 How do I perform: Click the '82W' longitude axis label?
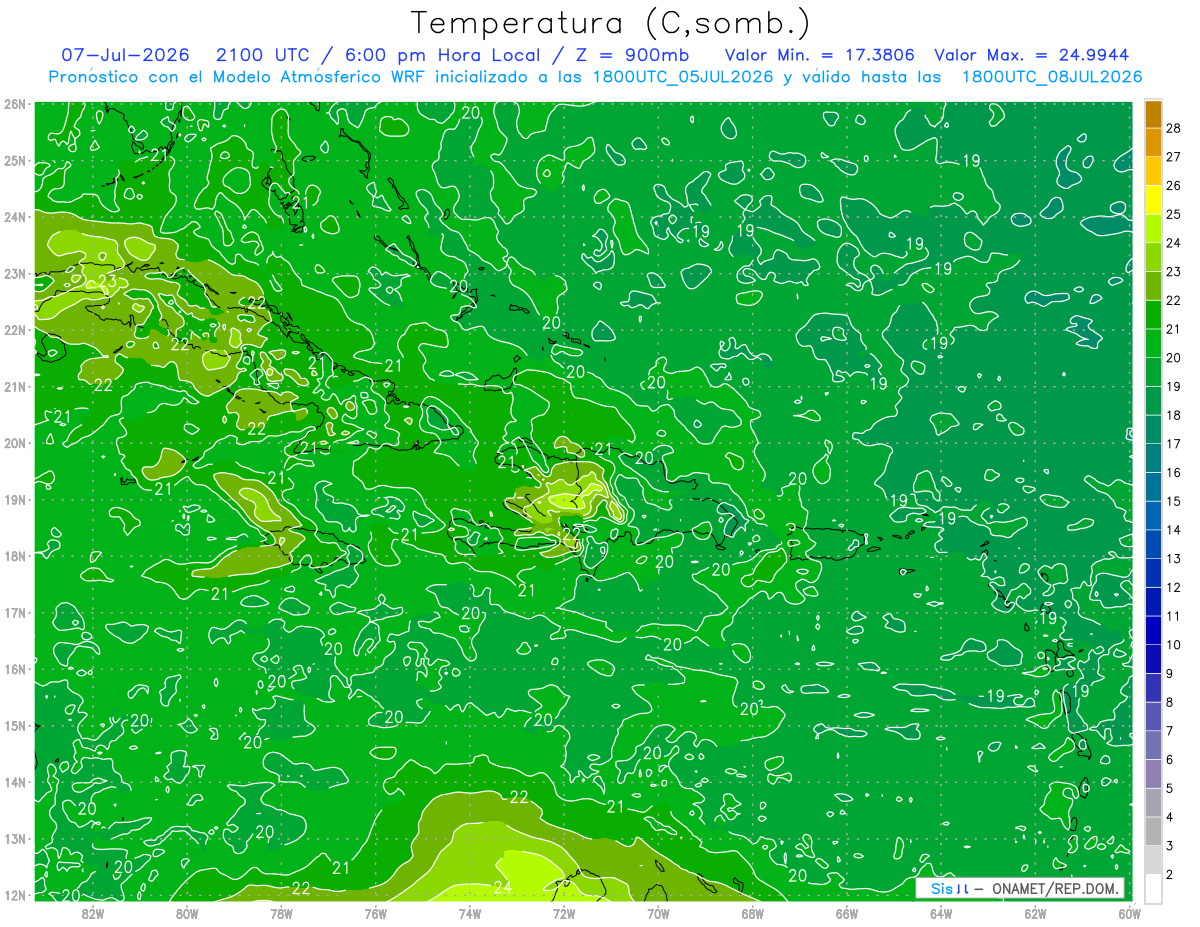[92, 912]
